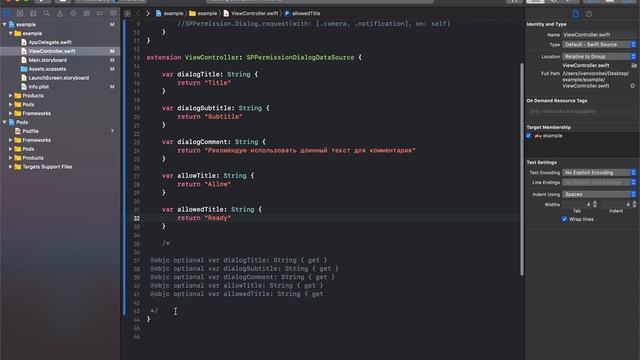Click example folder in jump bar
This screenshot has height=360, width=640.
click(203, 13)
